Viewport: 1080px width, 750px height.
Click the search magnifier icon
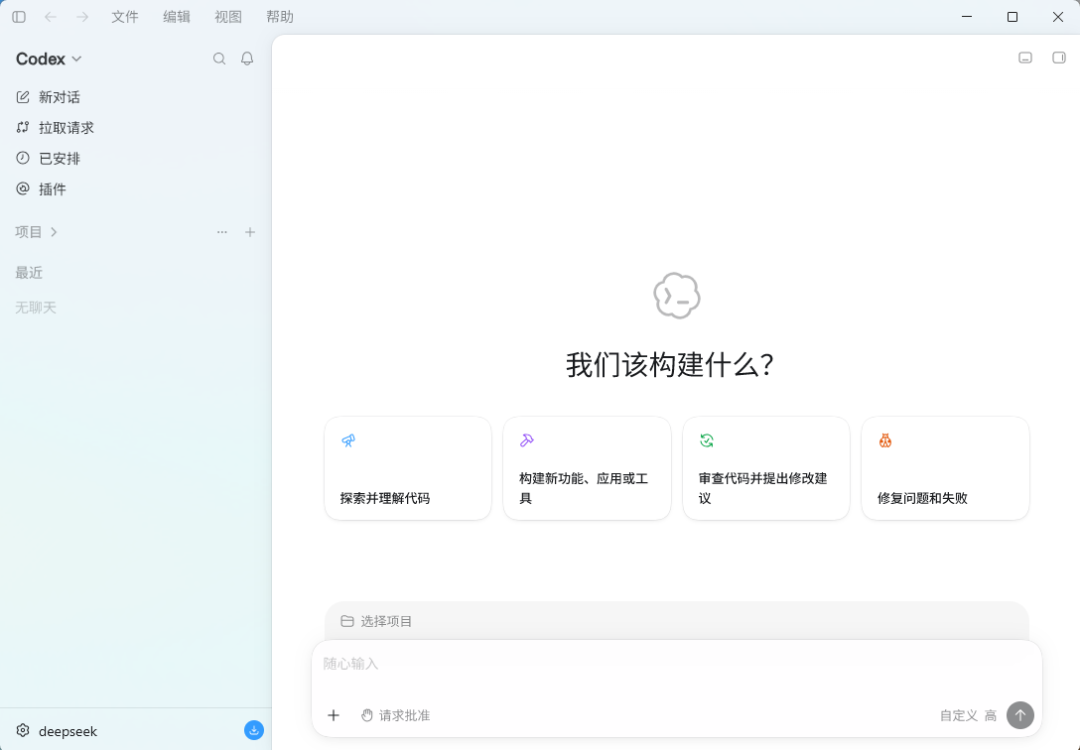[219, 59]
